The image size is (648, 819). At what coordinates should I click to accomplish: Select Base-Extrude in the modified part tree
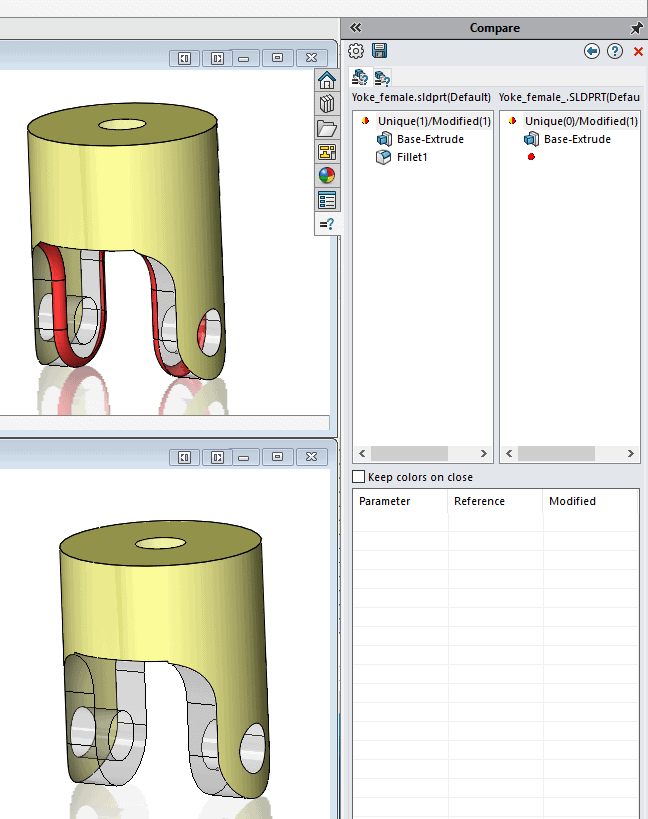coord(577,139)
